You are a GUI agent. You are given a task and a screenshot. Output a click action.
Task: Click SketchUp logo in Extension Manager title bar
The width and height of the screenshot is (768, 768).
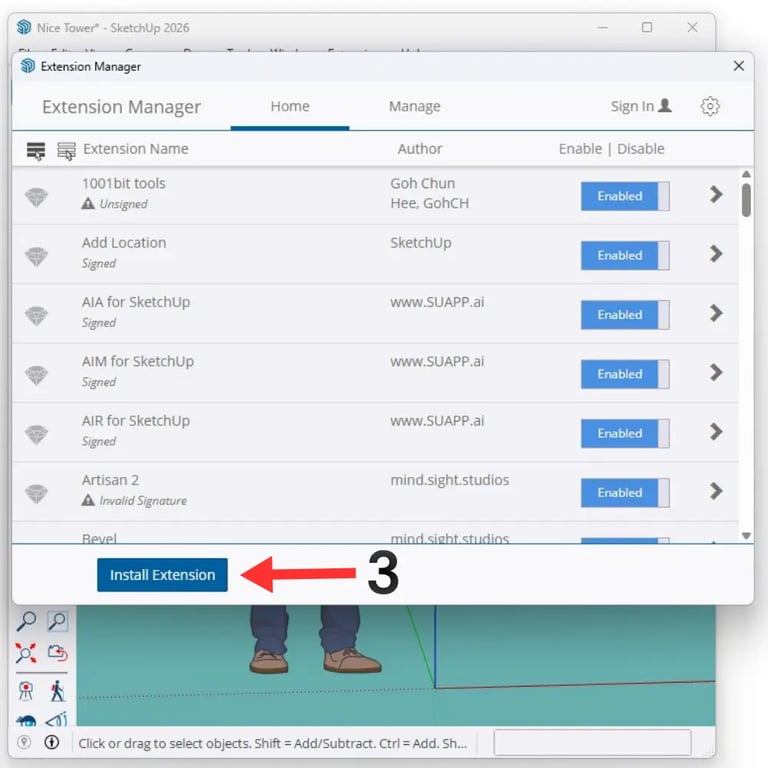click(x=28, y=66)
